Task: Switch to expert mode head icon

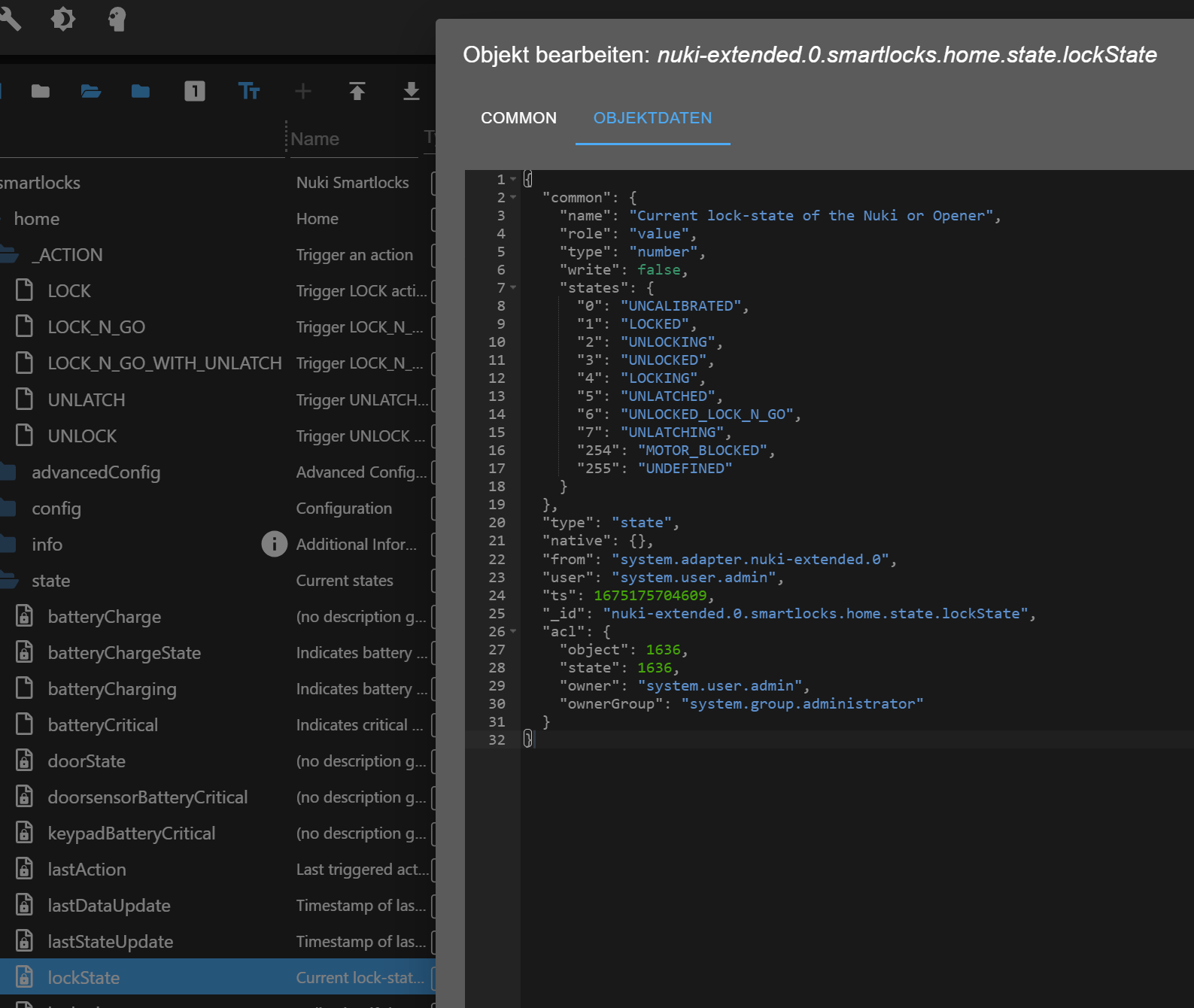Action: (117, 19)
